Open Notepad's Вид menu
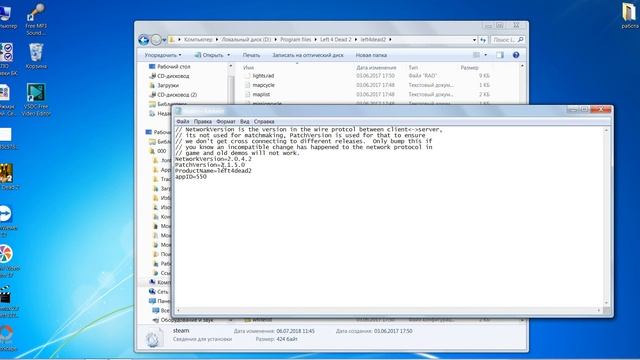 tap(244, 122)
